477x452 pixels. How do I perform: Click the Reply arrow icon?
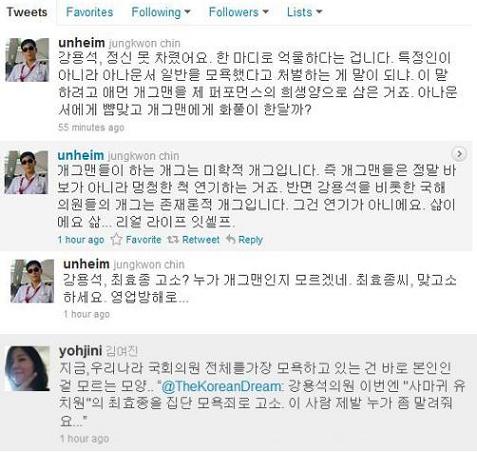(231, 239)
